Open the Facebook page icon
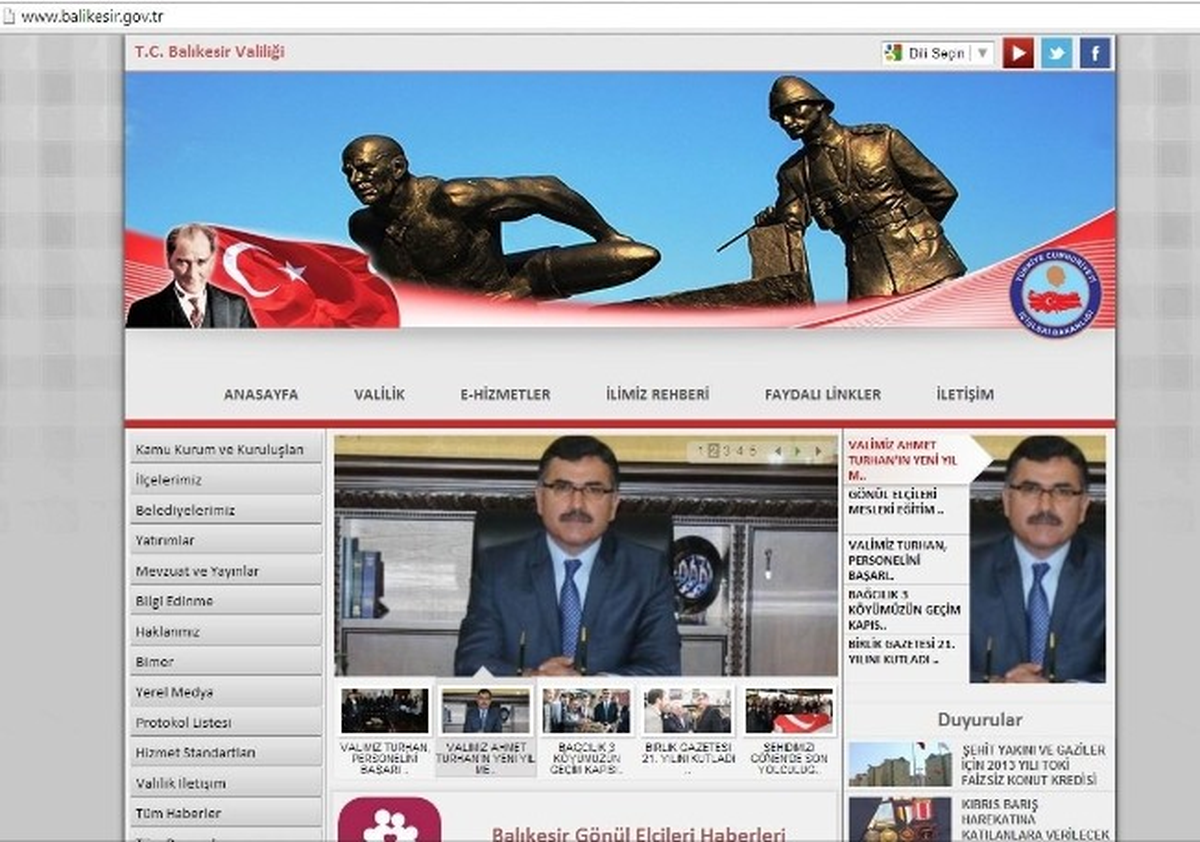The height and width of the screenshot is (842, 1200). [1095, 52]
